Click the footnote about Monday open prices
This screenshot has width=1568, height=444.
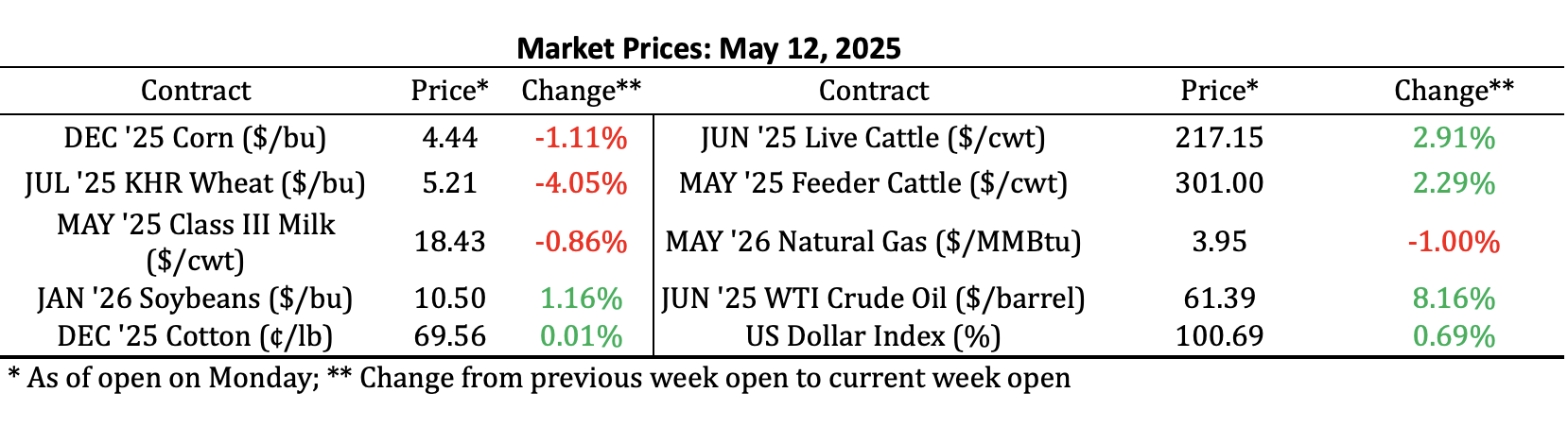[539, 378]
